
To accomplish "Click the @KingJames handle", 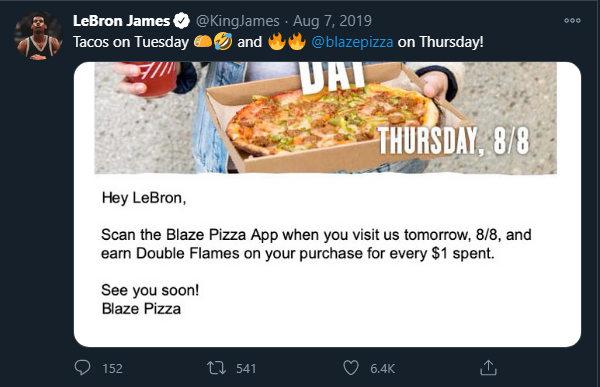I will [x=238, y=21].
